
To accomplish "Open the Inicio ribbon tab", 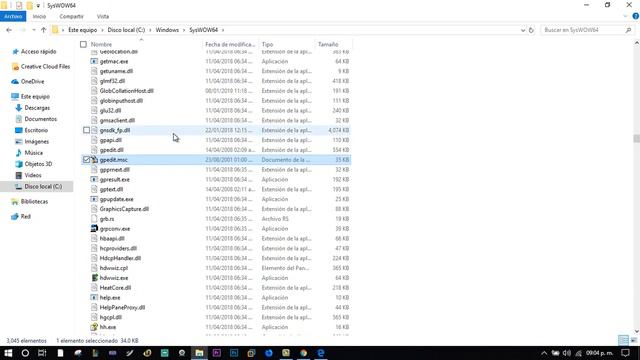I will tap(39, 16).
